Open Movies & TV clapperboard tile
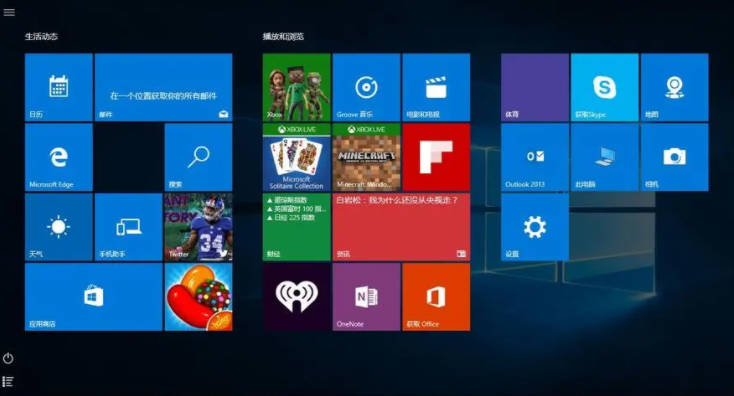This screenshot has width=734, height=396. [436, 87]
